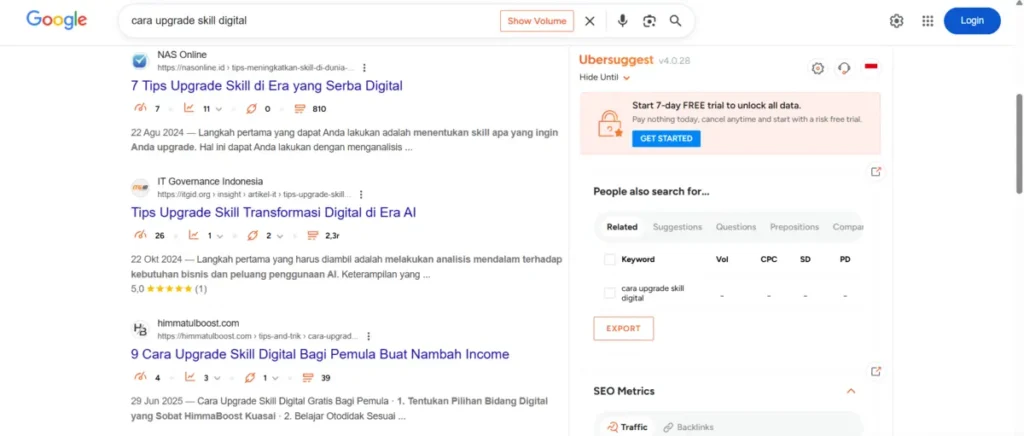Click the 810 value on NAS Online result
Viewport: 1024px width, 436px height.
pyautogui.click(x=319, y=109)
